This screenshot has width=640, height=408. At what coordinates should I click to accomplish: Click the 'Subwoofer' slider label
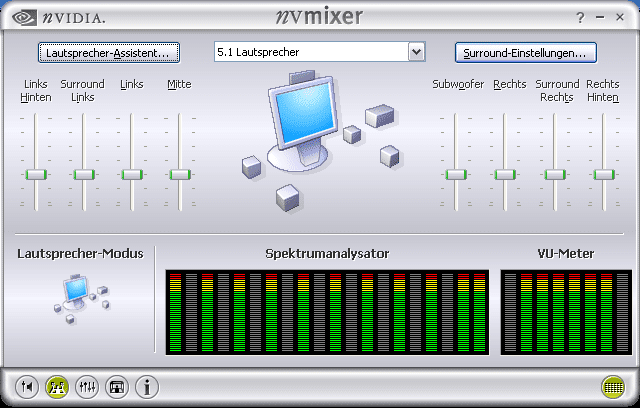coord(458,84)
